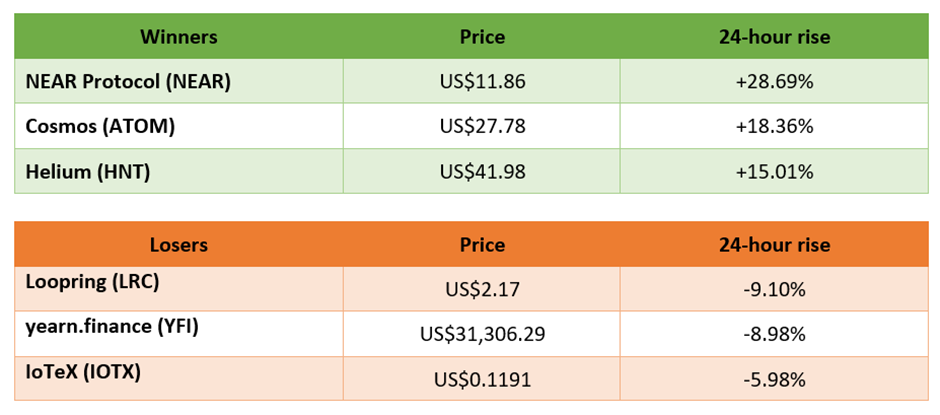Select the US$31,306.29 price value
This screenshot has width=940, height=415.
pos(482,333)
